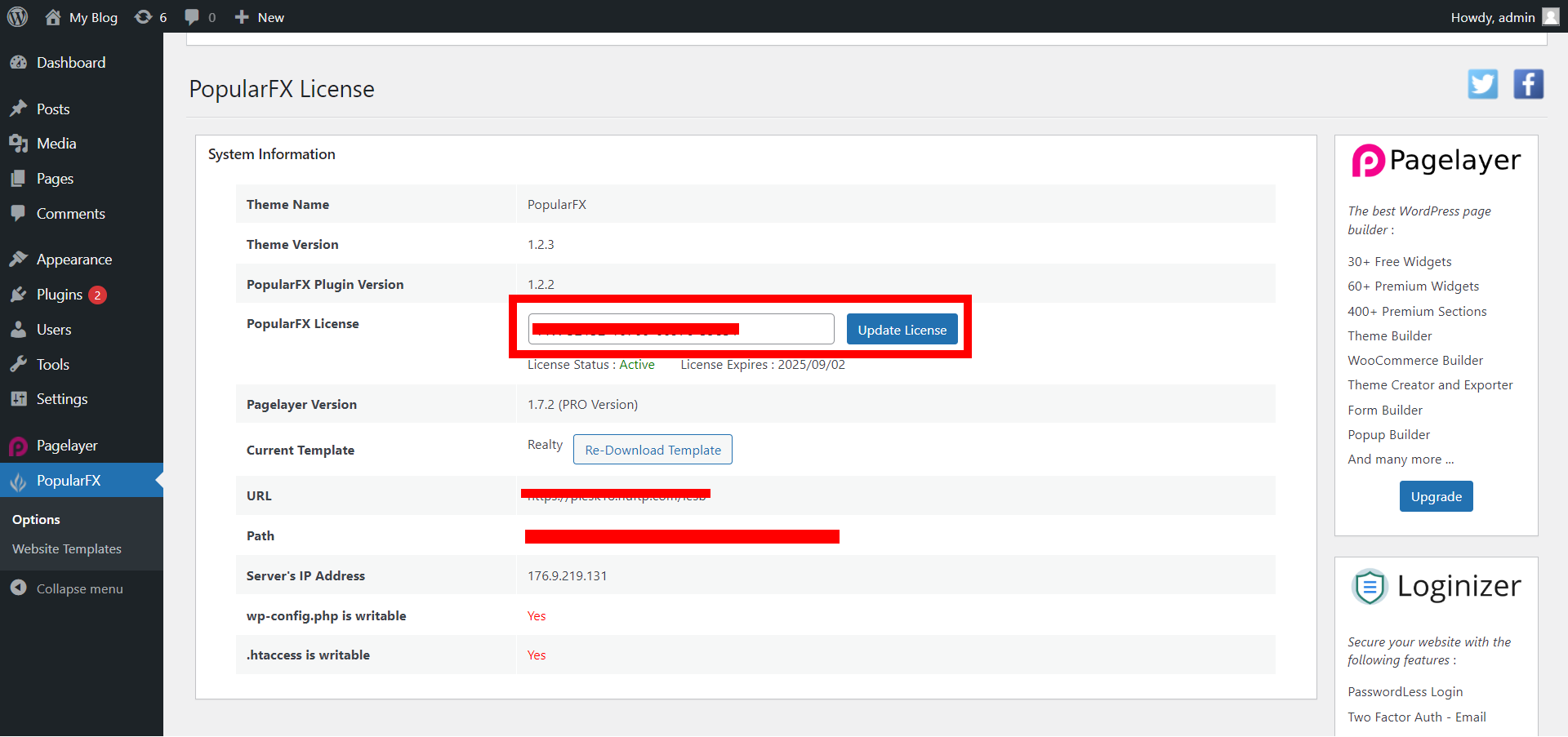Click WooCommerce Builder feature text
Screen dimensions: 1568x737
click(1415, 361)
